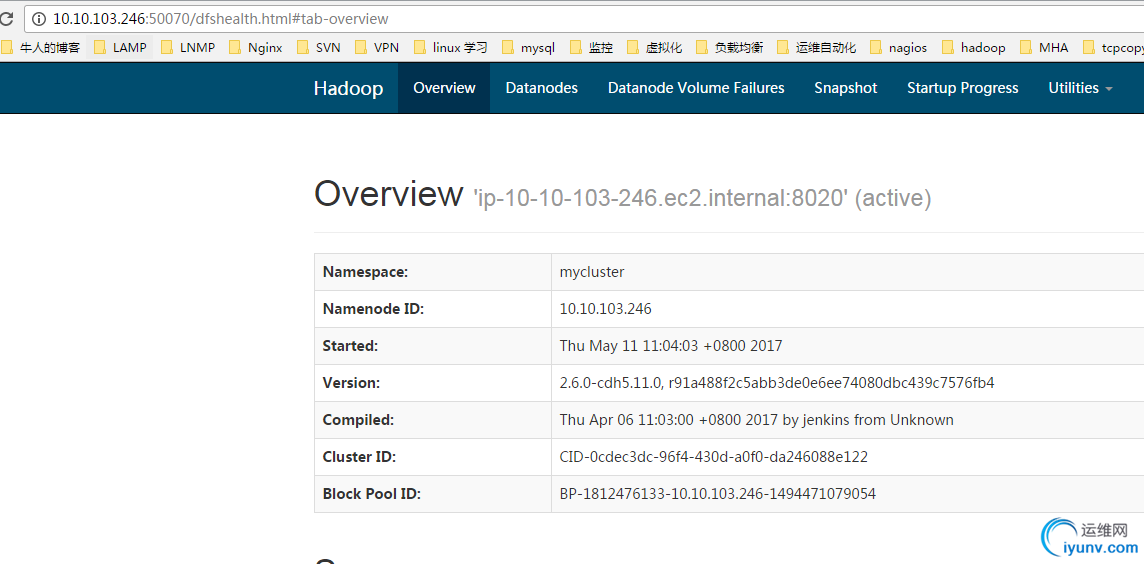Click the Started timestamp value
1144x564 pixels.
pos(670,346)
